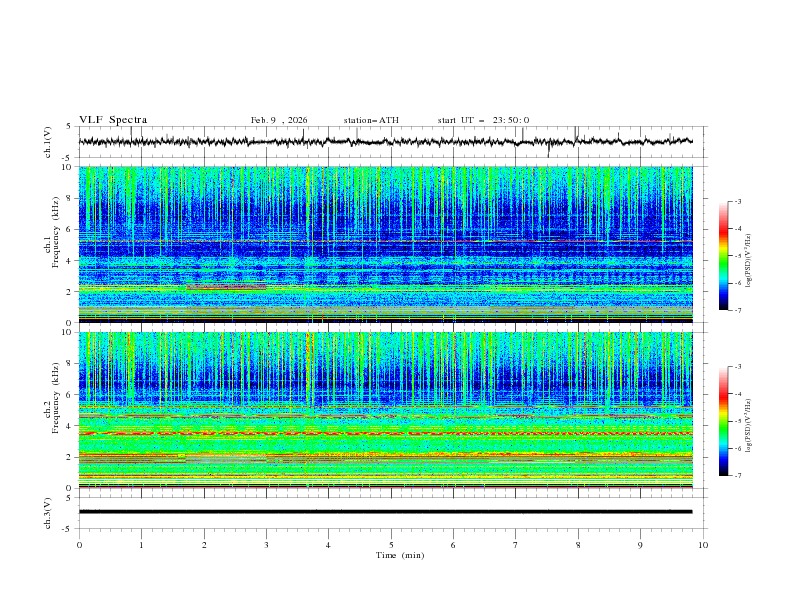Select the "Feb. 9 , 2026" date text
The width and height of the screenshot is (792, 612).
[279, 120]
